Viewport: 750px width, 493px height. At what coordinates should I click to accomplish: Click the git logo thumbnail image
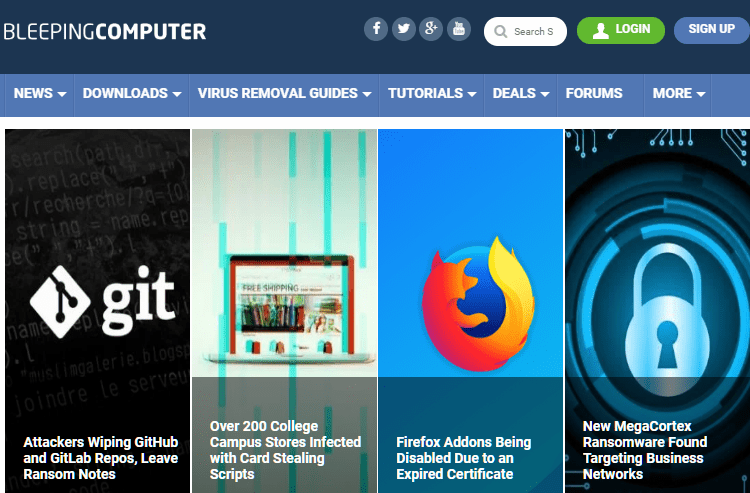(x=102, y=302)
